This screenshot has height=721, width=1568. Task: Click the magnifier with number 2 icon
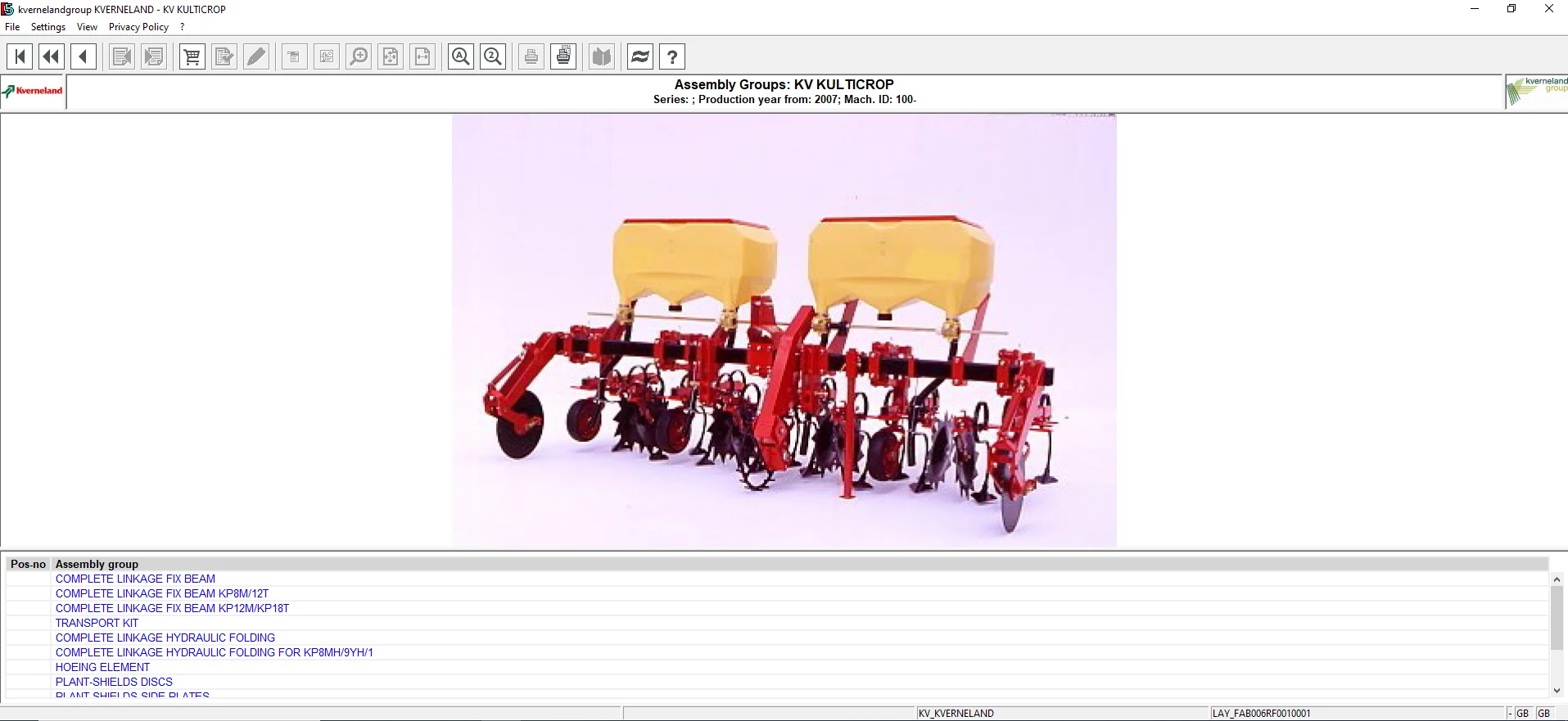tap(493, 56)
